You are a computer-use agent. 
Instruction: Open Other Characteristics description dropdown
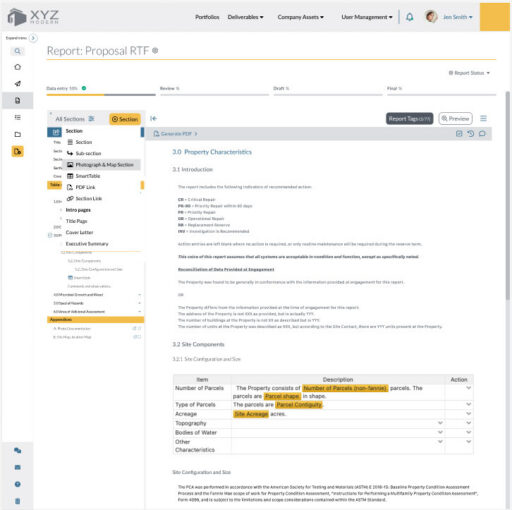(440, 441)
